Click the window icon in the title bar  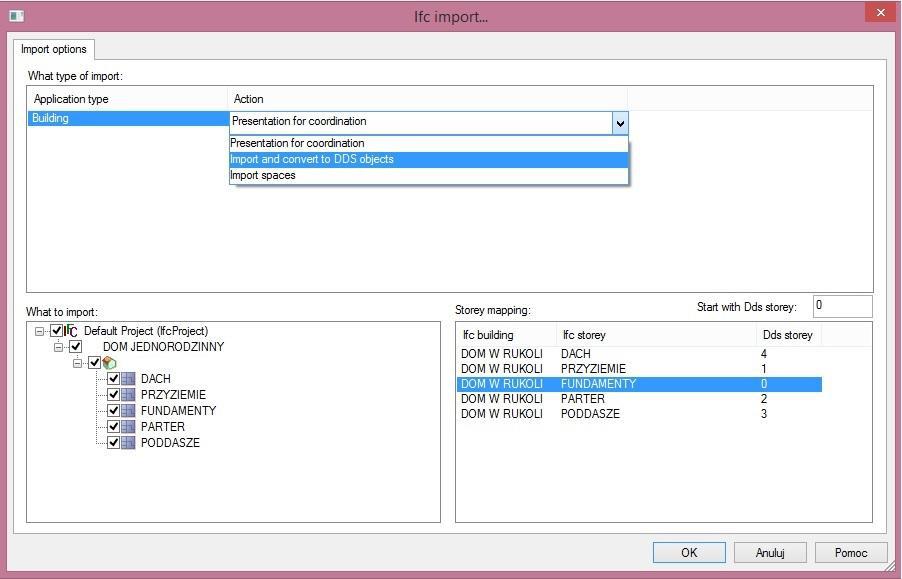(x=16, y=15)
